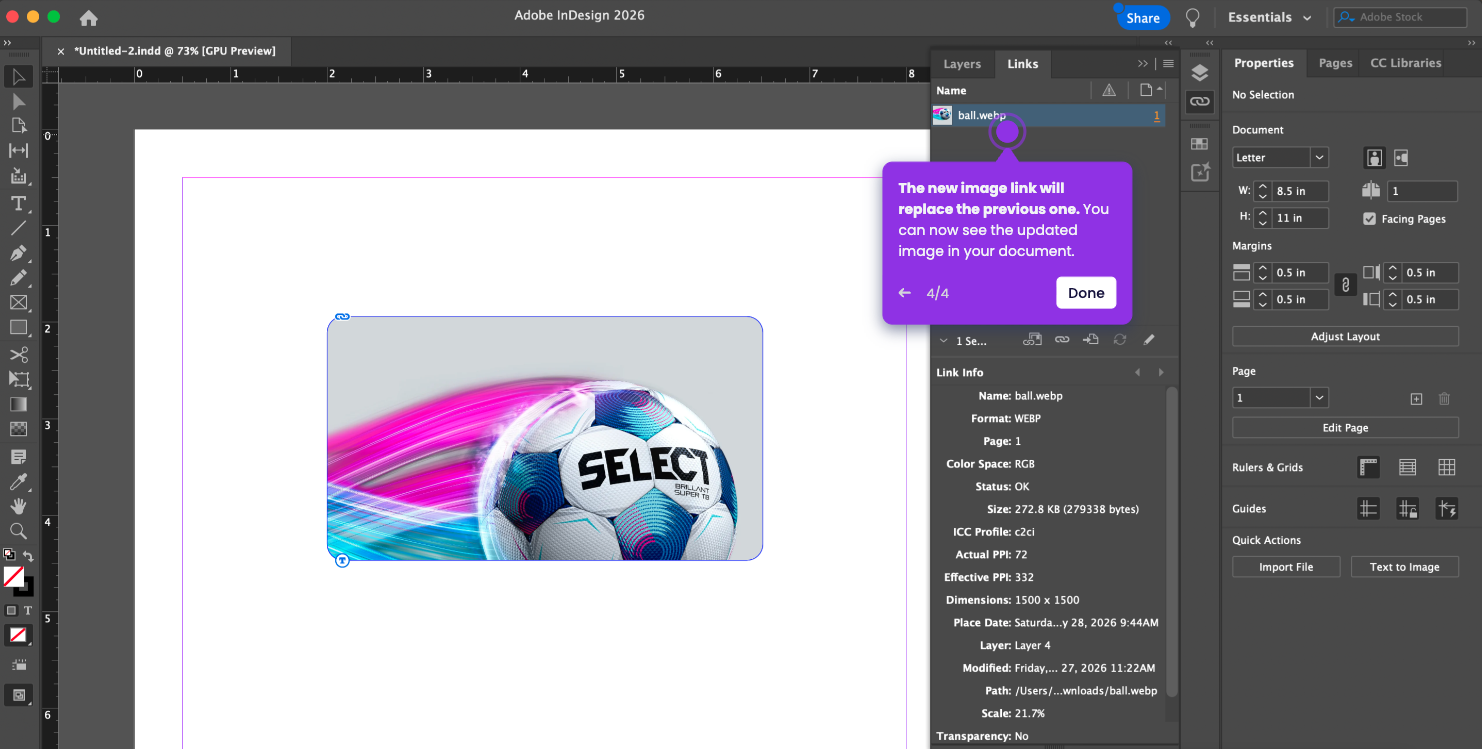Switch to the Pages tab

click(1335, 63)
